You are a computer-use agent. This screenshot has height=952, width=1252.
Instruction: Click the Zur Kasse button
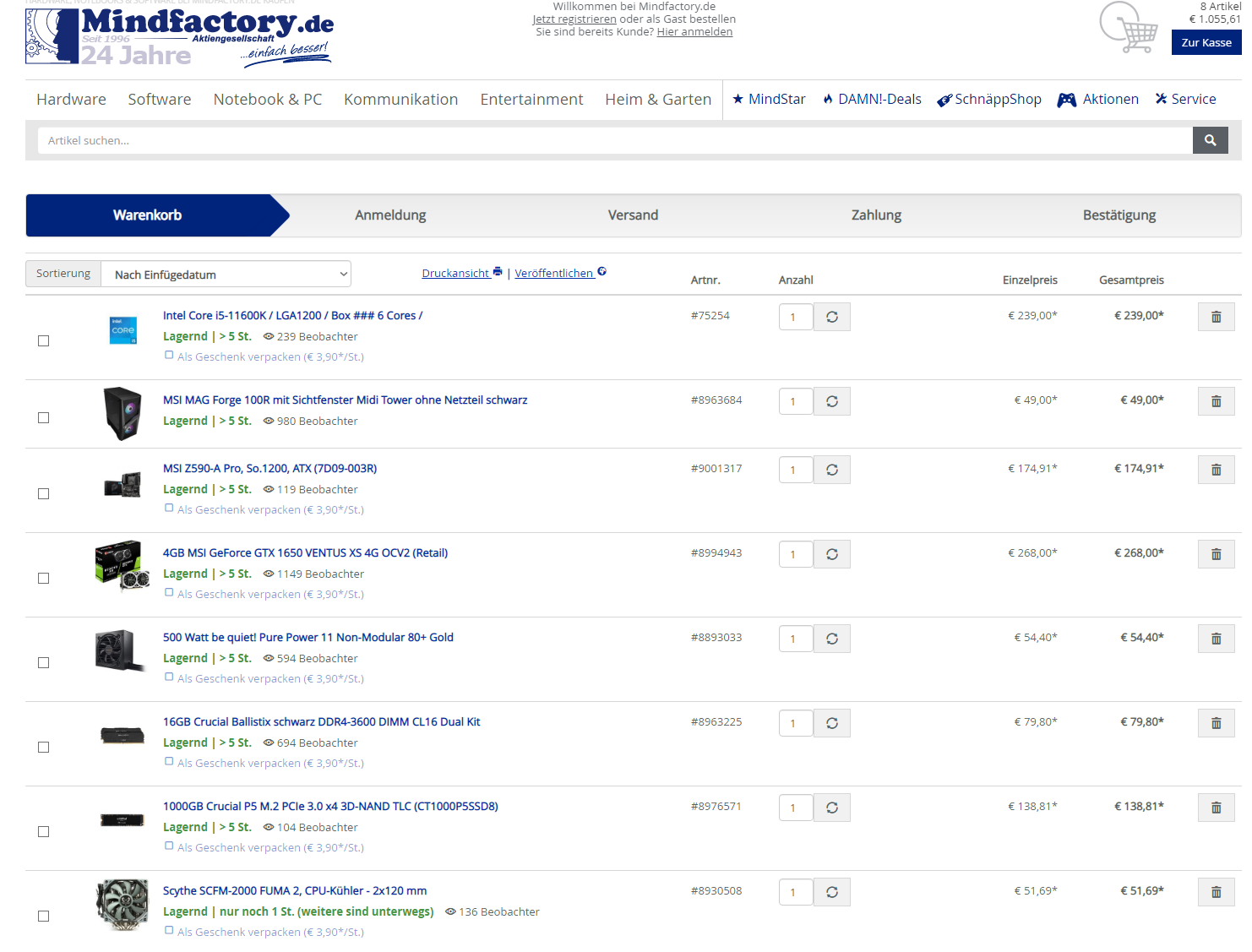click(1206, 42)
